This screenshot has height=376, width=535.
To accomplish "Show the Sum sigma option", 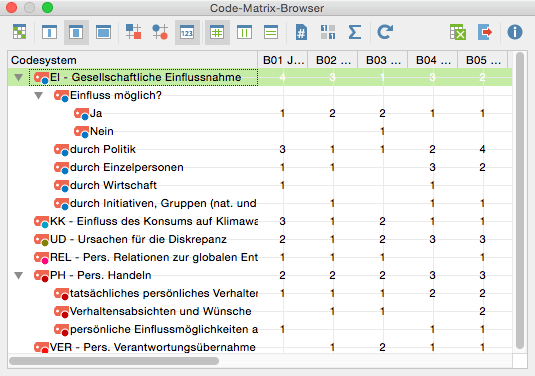I will tap(355, 32).
